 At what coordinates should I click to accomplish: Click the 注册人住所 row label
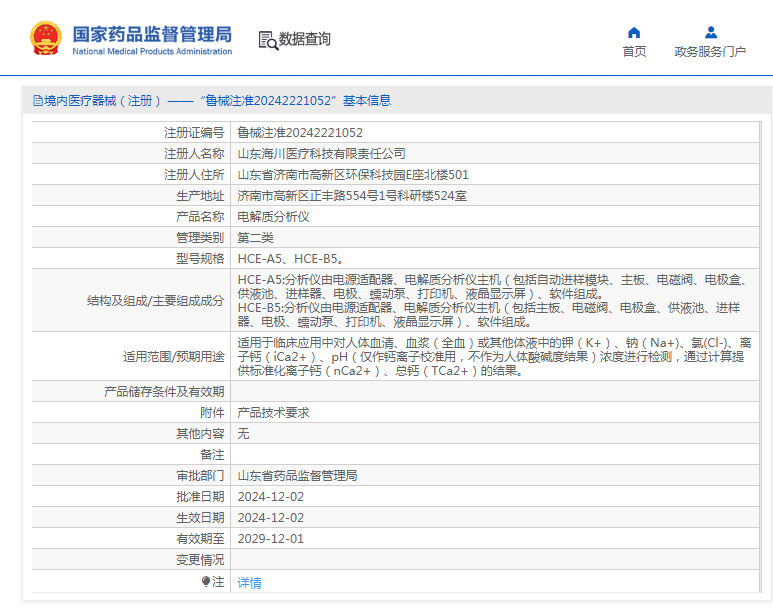pos(194,175)
